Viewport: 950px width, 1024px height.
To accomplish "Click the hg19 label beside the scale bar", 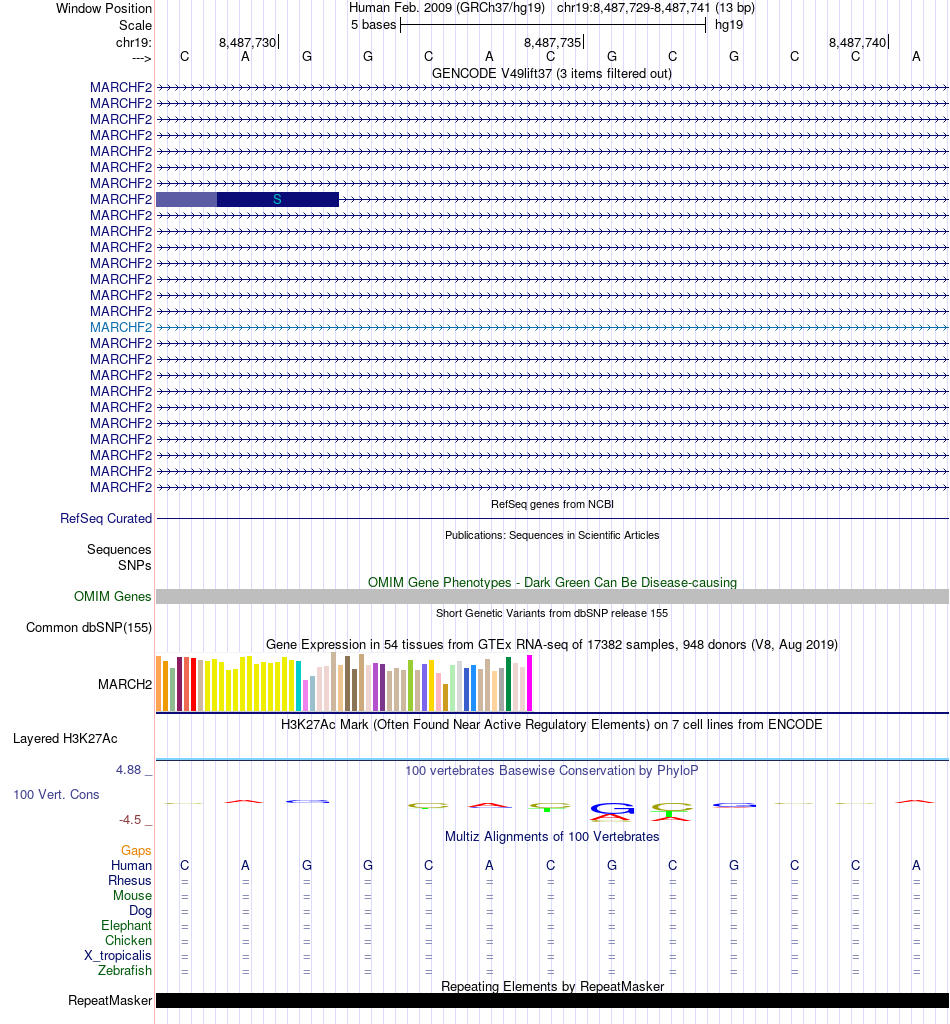I will tap(729, 25).
